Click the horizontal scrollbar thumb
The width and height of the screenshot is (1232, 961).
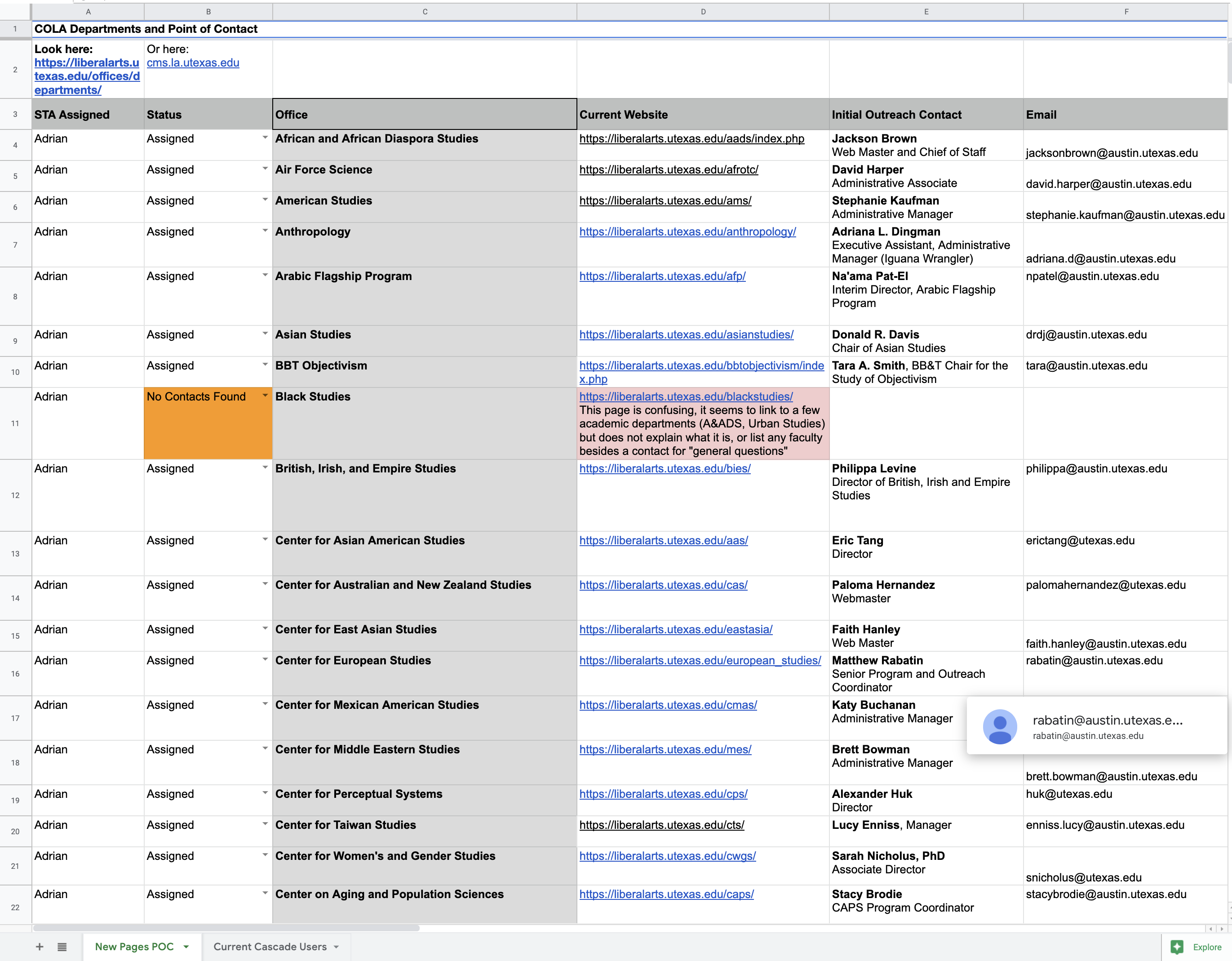click(226, 928)
